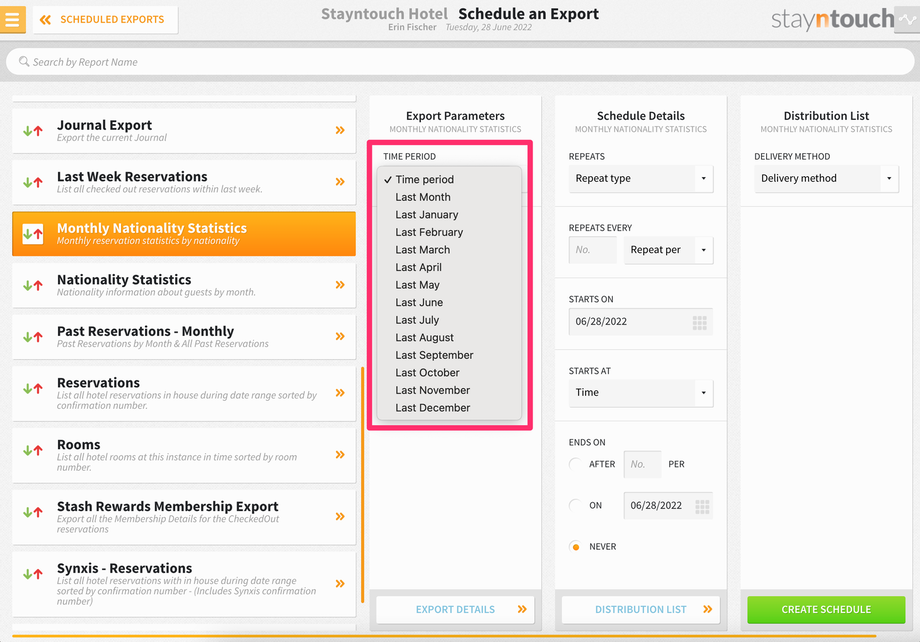Select Monthly Nationality Statistics row
Viewport: 920px width, 642px height.
(x=184, y=234)
